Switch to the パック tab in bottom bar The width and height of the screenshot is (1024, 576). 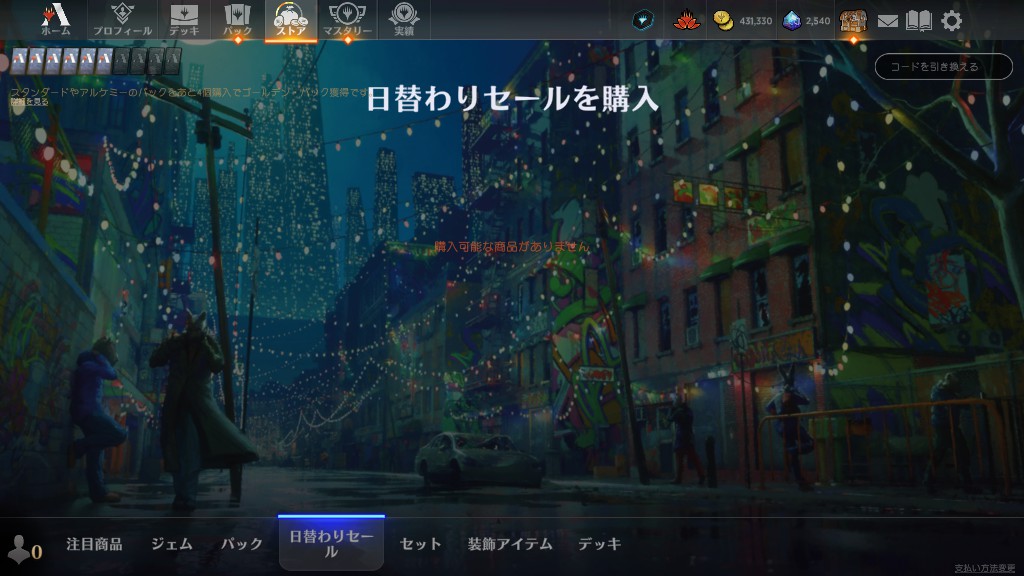(x=242, y=544)
